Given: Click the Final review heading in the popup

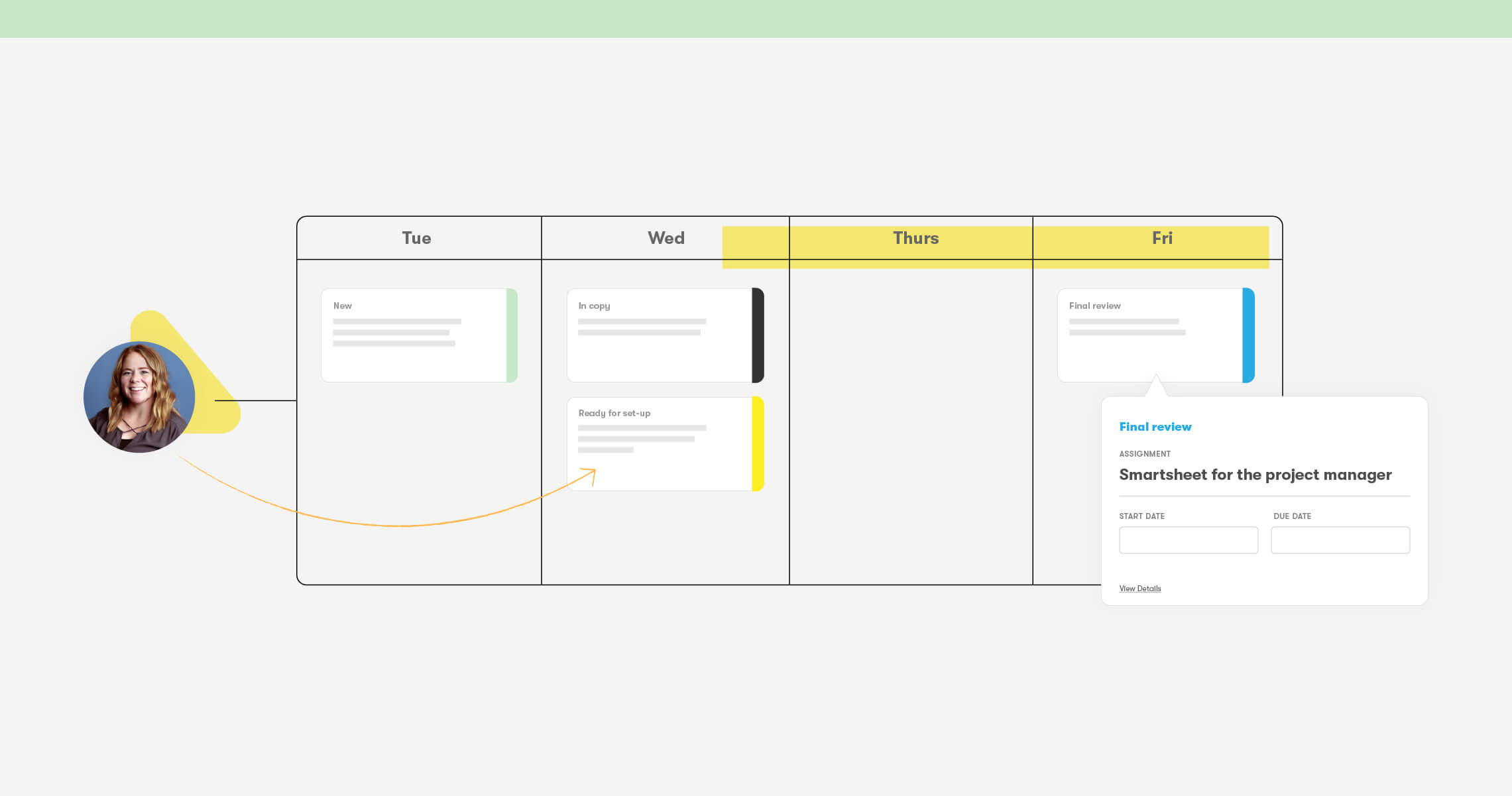Looking at the screenshot, I should (x=1155, y=427).
